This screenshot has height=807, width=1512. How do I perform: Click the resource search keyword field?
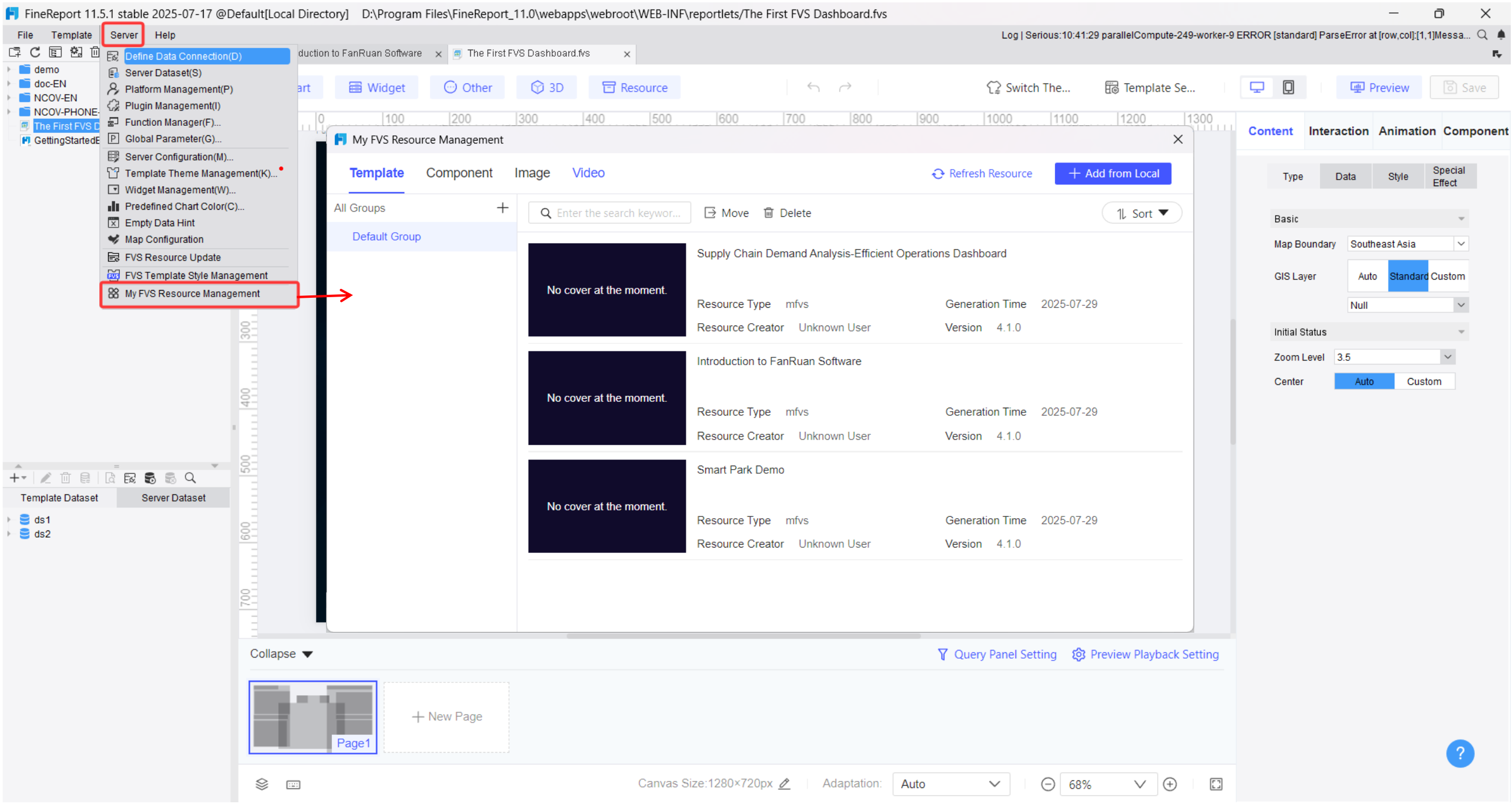pos(610,213)
